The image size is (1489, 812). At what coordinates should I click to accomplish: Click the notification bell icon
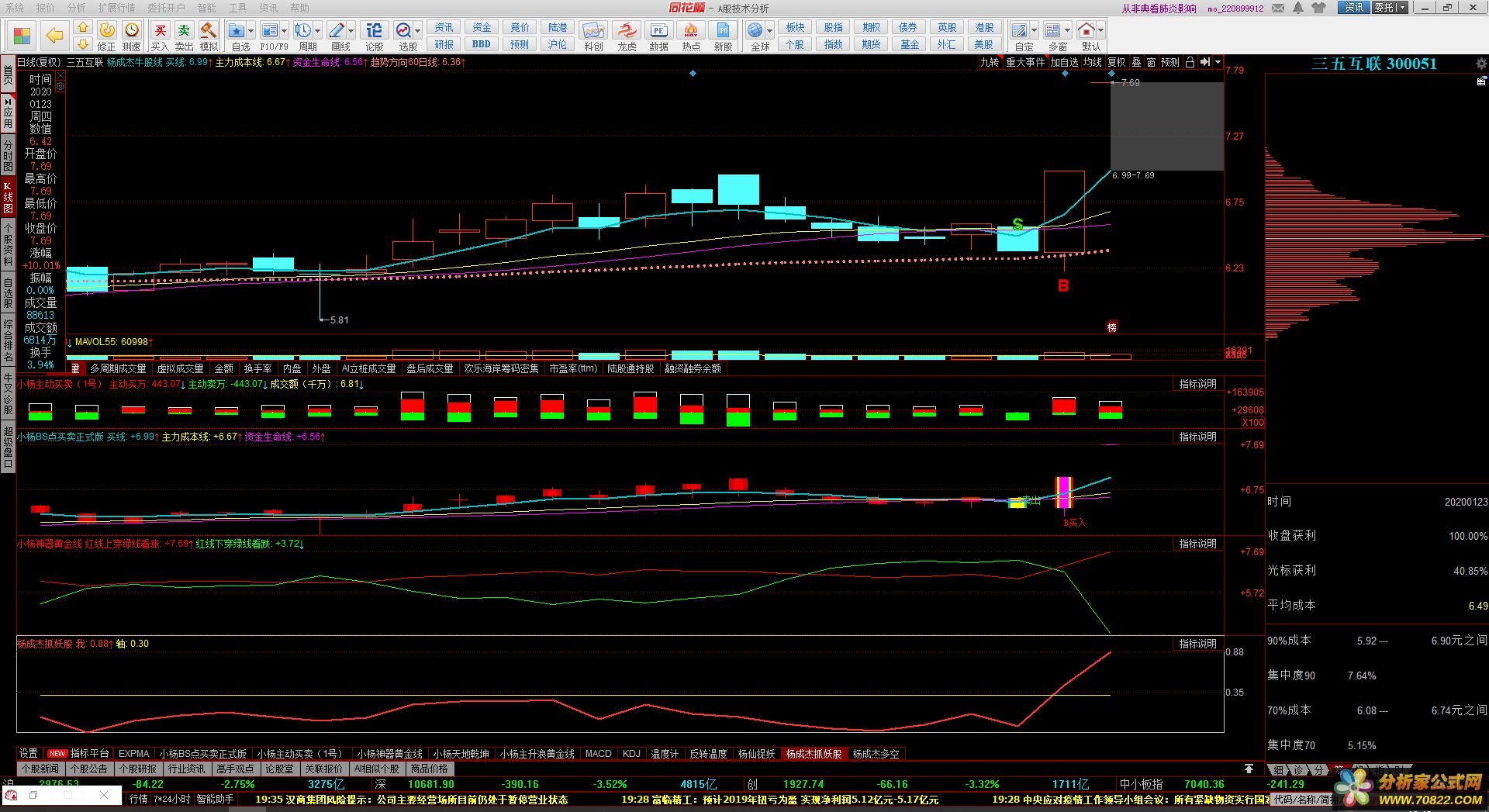[1299, 8]
